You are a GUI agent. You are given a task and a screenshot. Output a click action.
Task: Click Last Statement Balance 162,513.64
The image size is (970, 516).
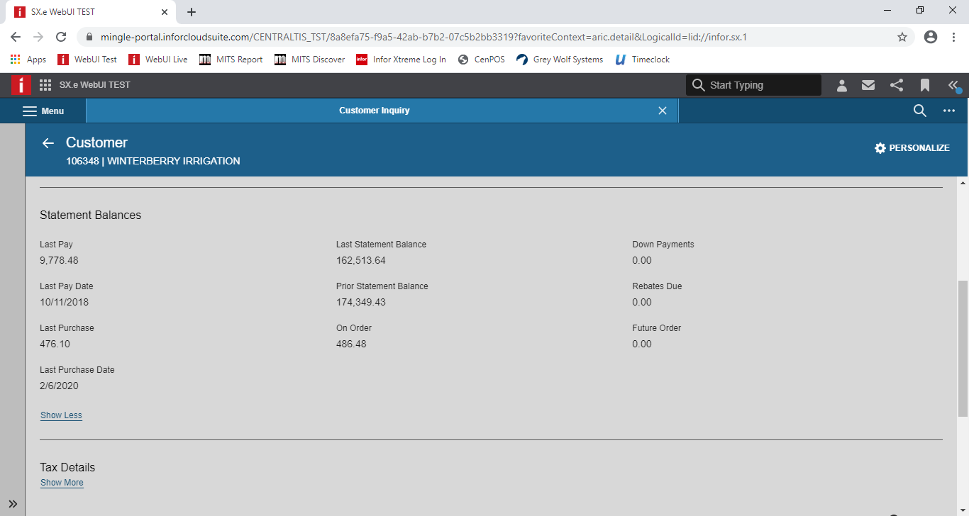(x=361, y=260)
